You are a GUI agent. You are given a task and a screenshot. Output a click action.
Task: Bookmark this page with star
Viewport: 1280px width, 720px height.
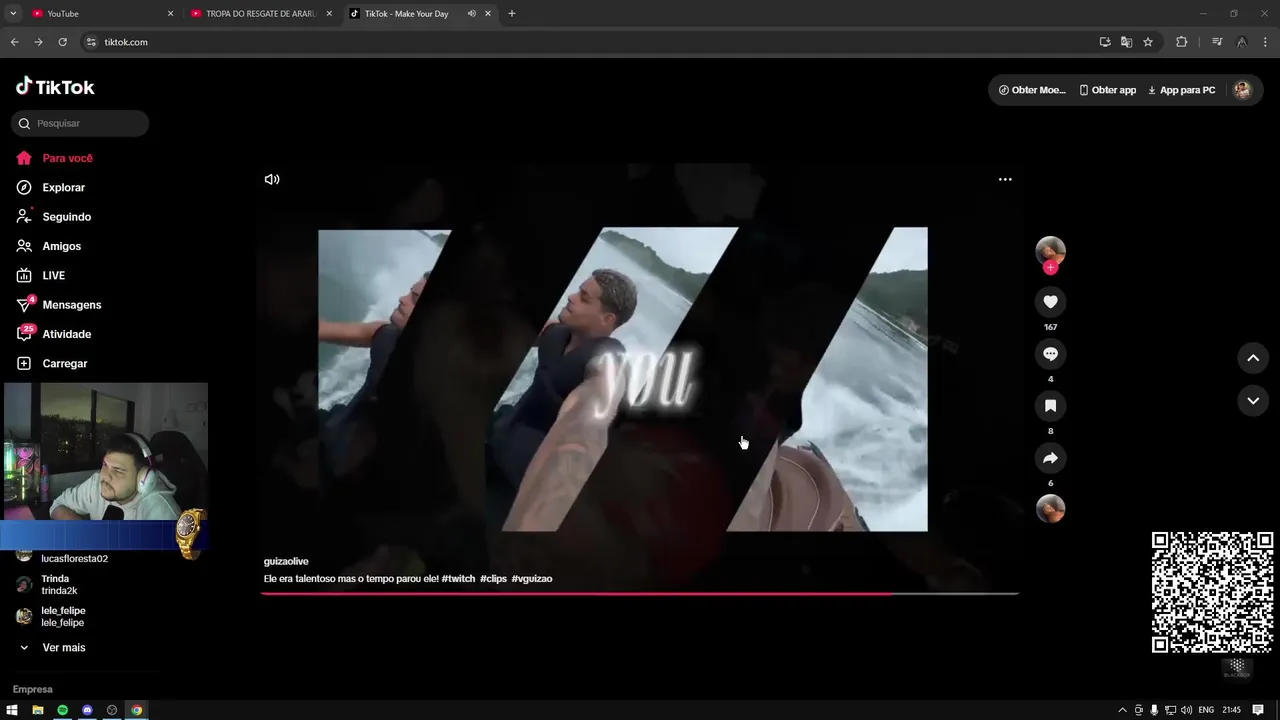[1148, 42]
